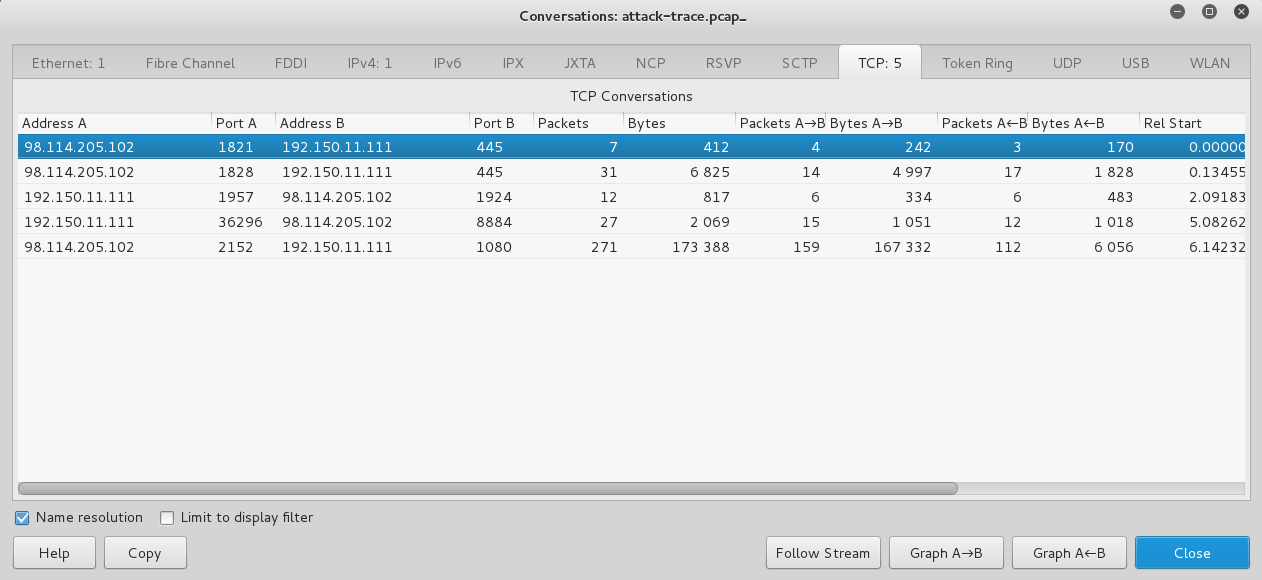This screenshot has width=1262, height=580.
Task: Open the USB conversations tab
Action: [1135, 62]
